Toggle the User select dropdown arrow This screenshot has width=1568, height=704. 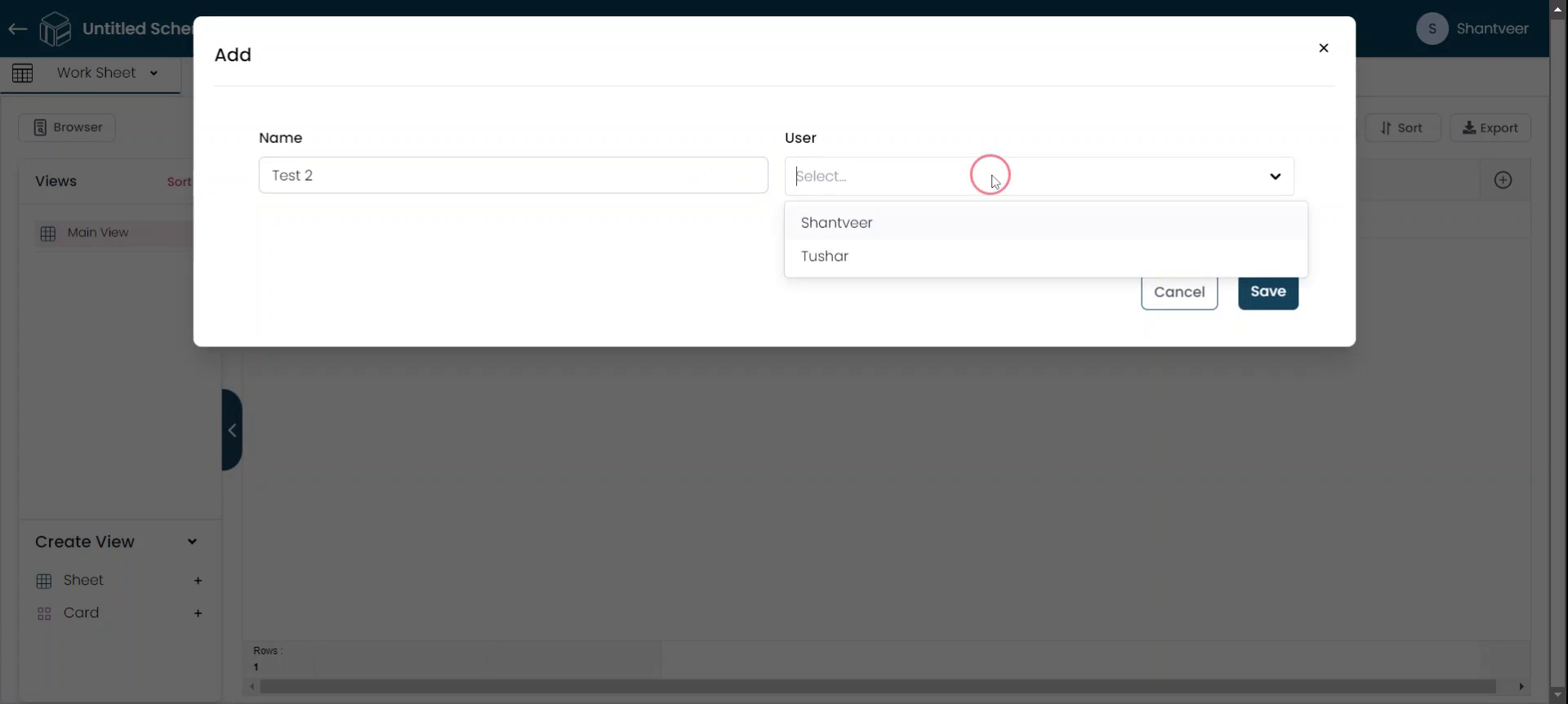point(1275,176)
